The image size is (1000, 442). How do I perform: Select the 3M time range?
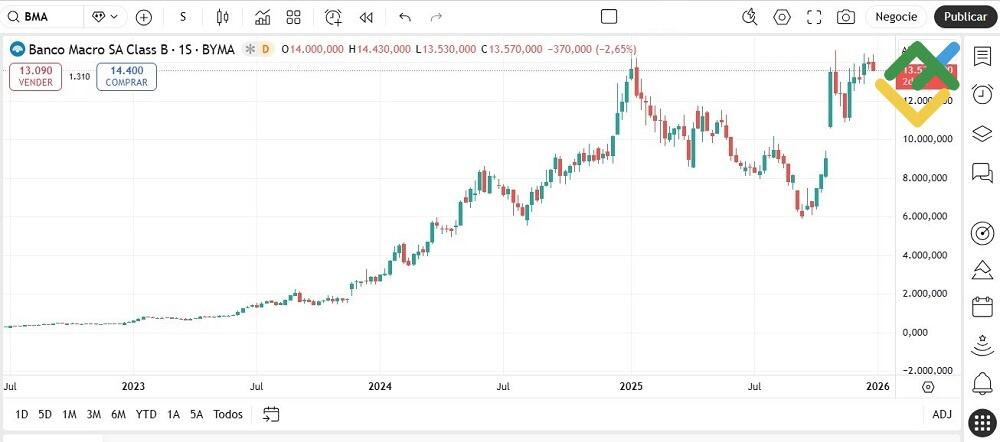pos(94,415)
